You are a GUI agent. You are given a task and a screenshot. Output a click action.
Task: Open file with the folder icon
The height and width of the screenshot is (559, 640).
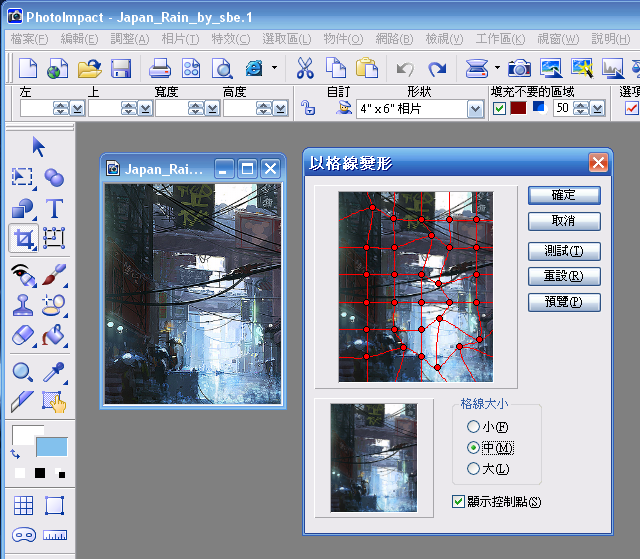tap(89, 68)
